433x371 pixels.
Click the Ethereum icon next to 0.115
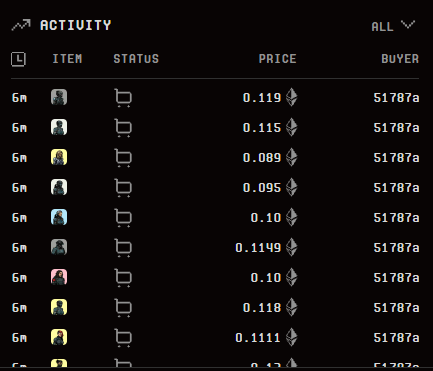tap(292, 127)
